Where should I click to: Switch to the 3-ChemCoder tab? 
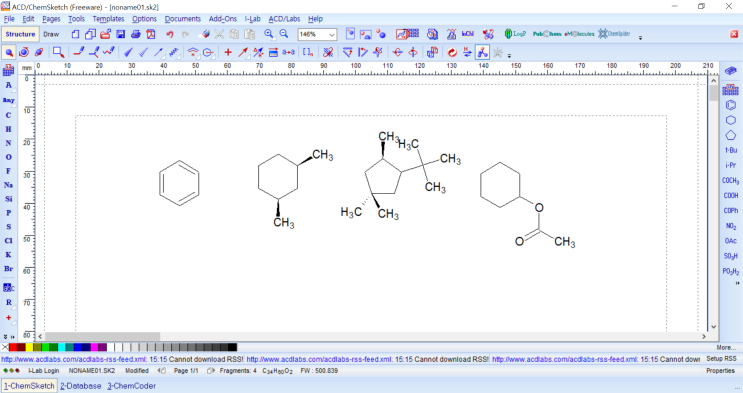(131, 386)
